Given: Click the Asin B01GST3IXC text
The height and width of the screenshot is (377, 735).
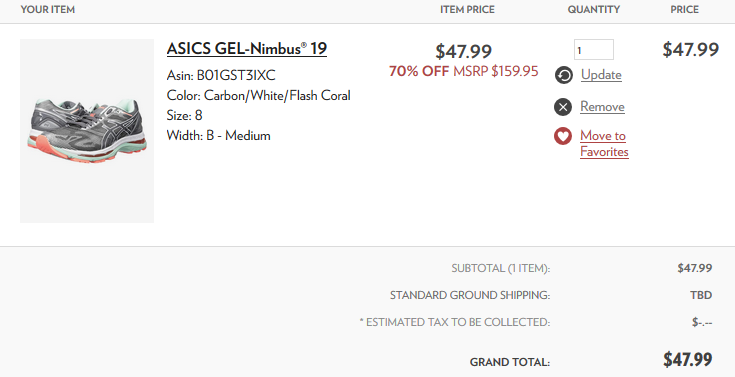Looking at the screenshot, I should (x=221, y=75).
